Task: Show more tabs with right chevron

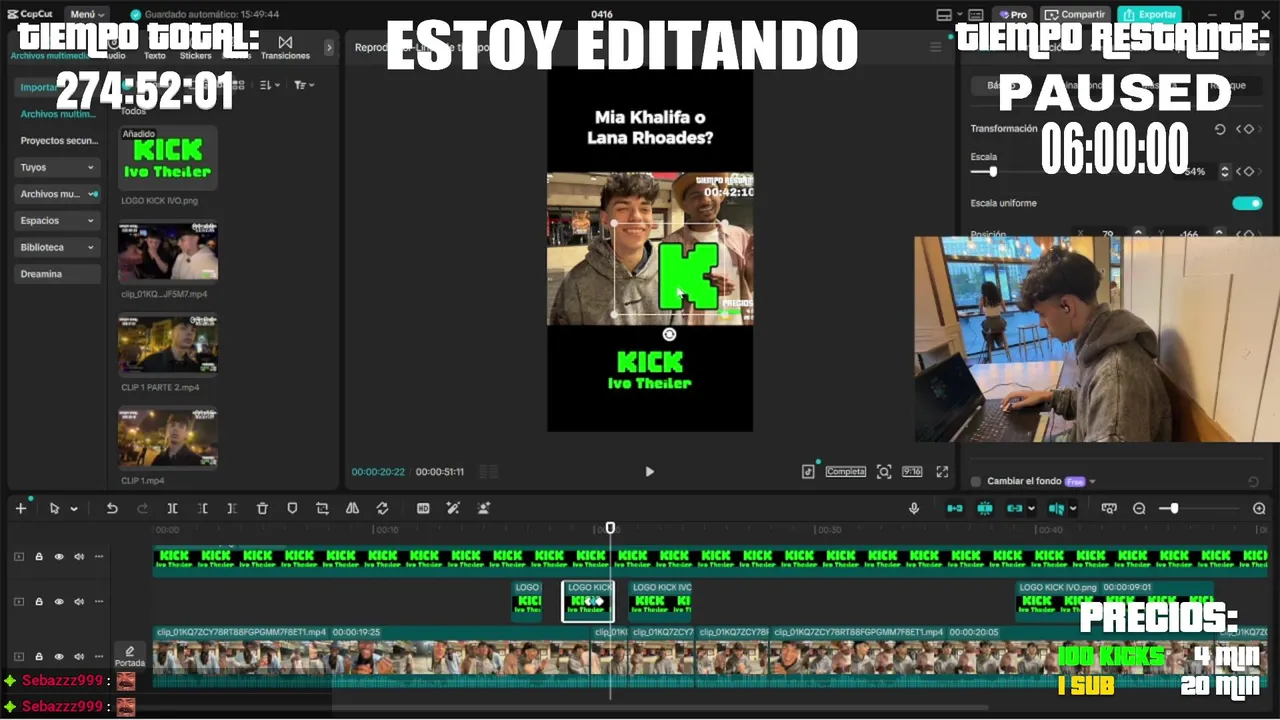Action: 329,47
